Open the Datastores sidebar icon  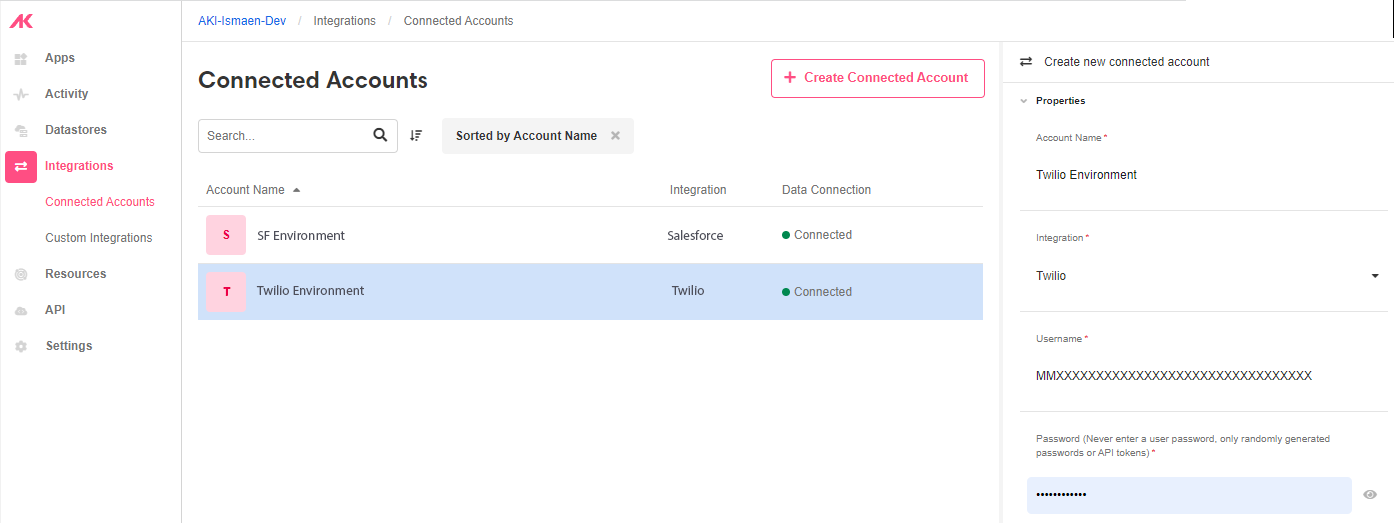[21, 131]
